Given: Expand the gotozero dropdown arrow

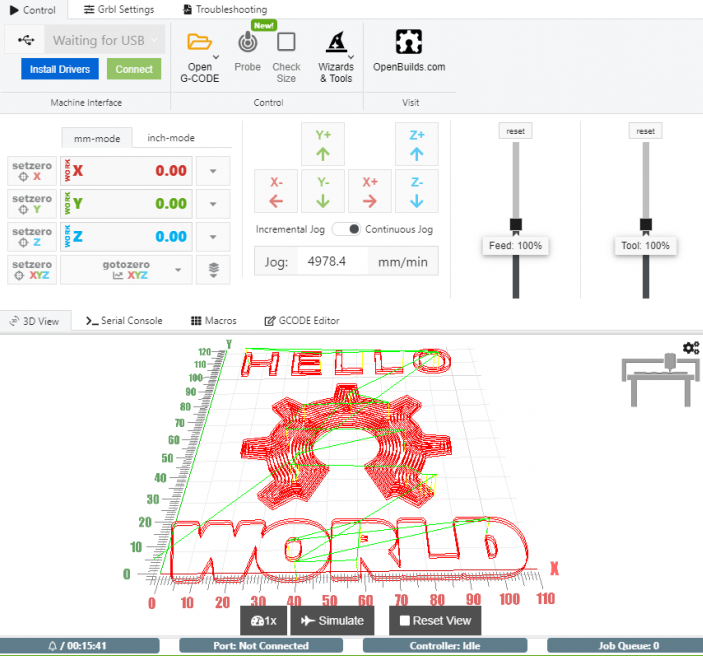Looking at the screenshot, I should [178, 270].
